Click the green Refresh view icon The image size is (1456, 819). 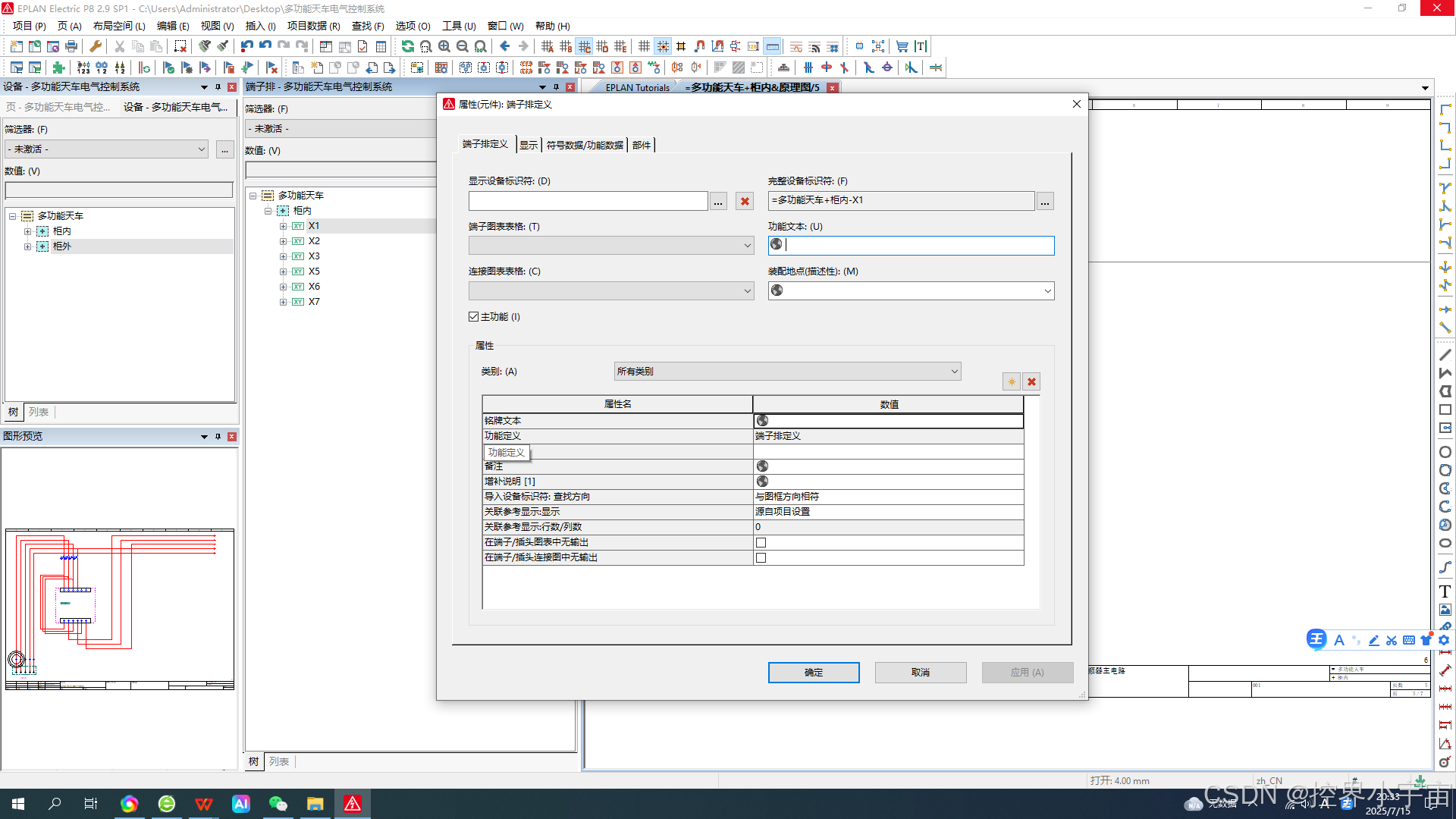pyautogui.click(x=408, y=47)
